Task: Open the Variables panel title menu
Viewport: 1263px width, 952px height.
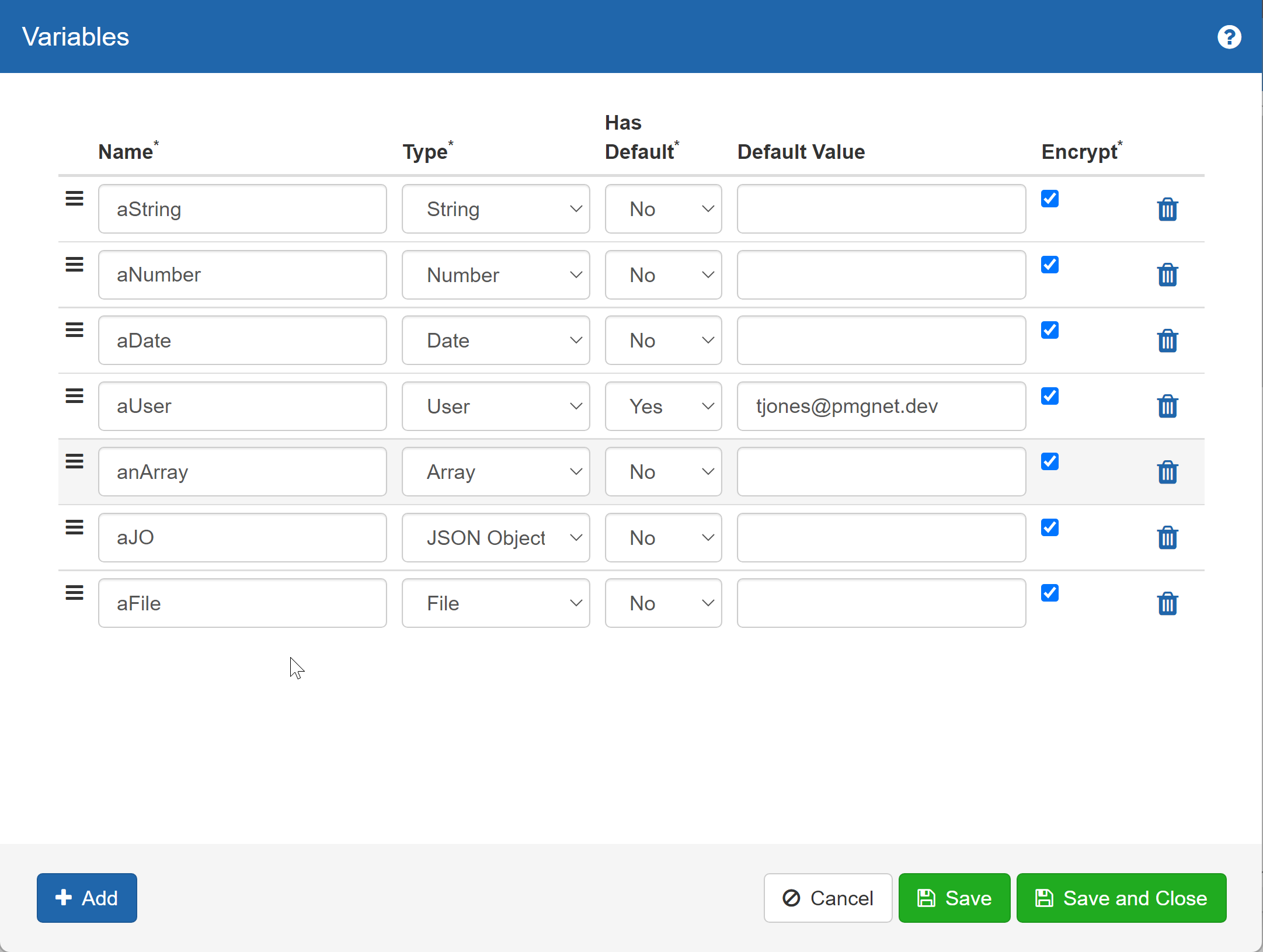Action: 75,37
